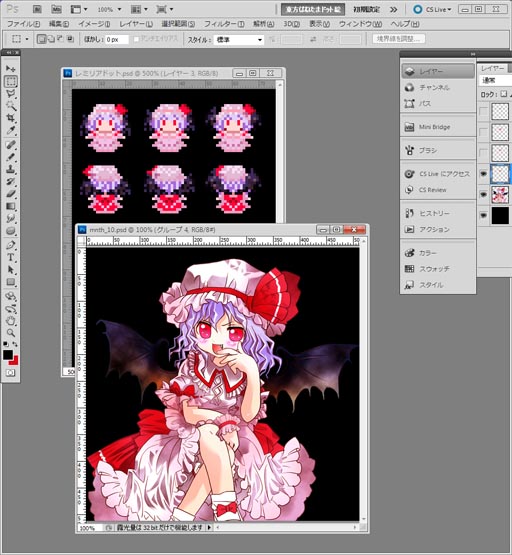Select the Healing Brush tool
The image size is (512, 555).
pyautogui.click(x=11, y=144)
